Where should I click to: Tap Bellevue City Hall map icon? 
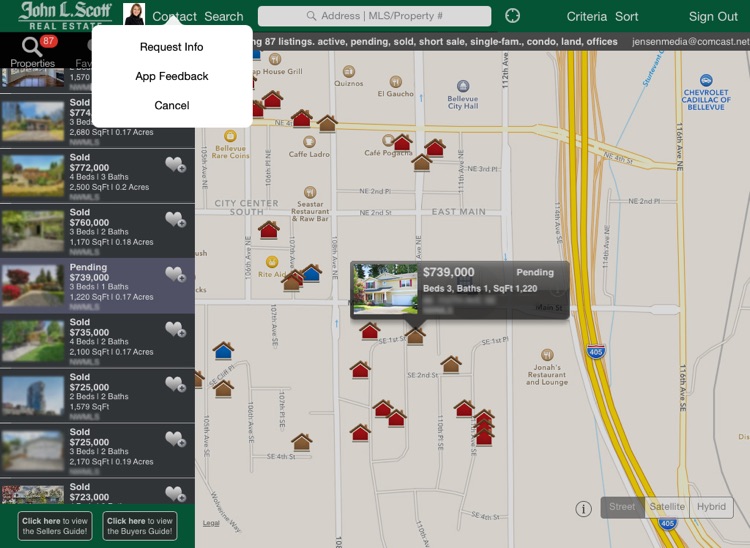(x=463, y=86)
